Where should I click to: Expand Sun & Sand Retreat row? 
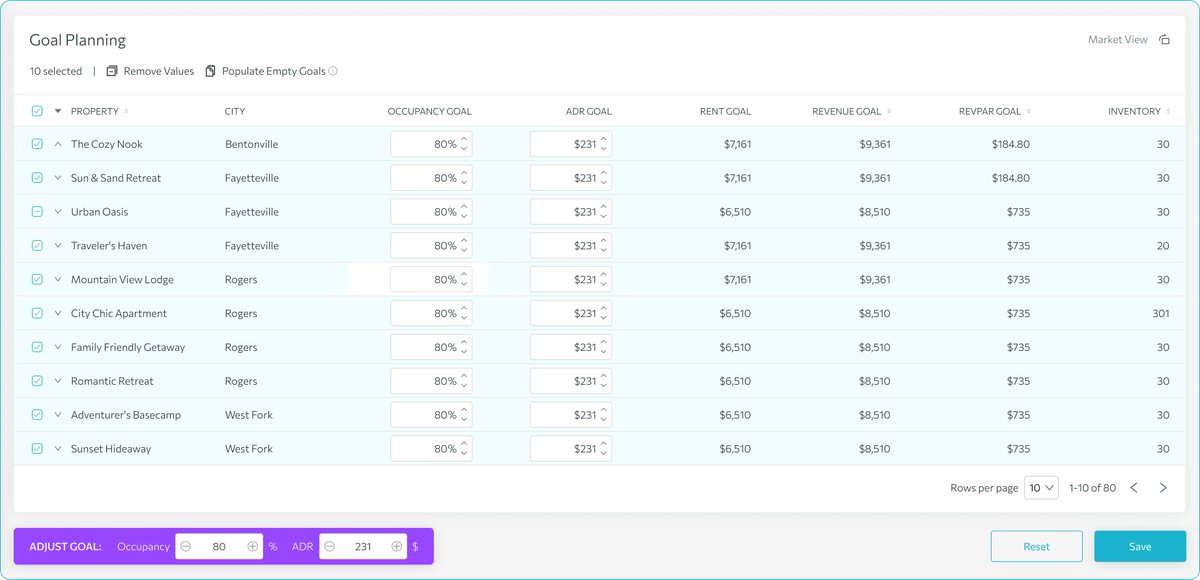pos(58,178)
